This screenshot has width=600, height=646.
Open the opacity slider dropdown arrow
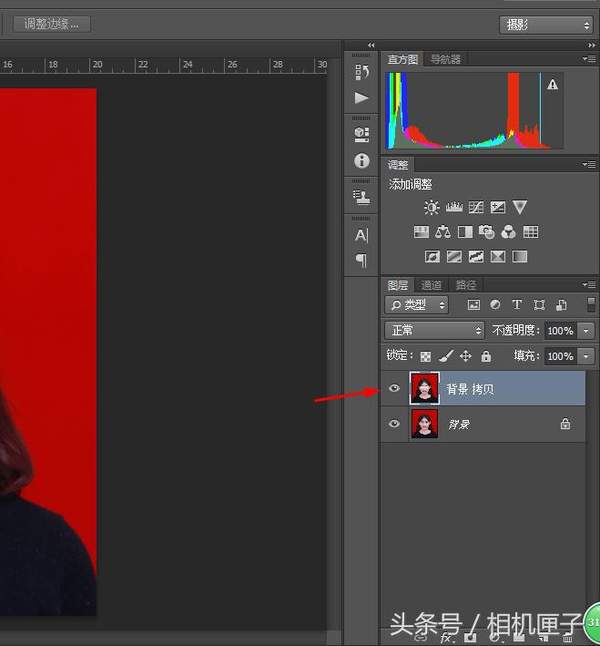coord(586,331)
